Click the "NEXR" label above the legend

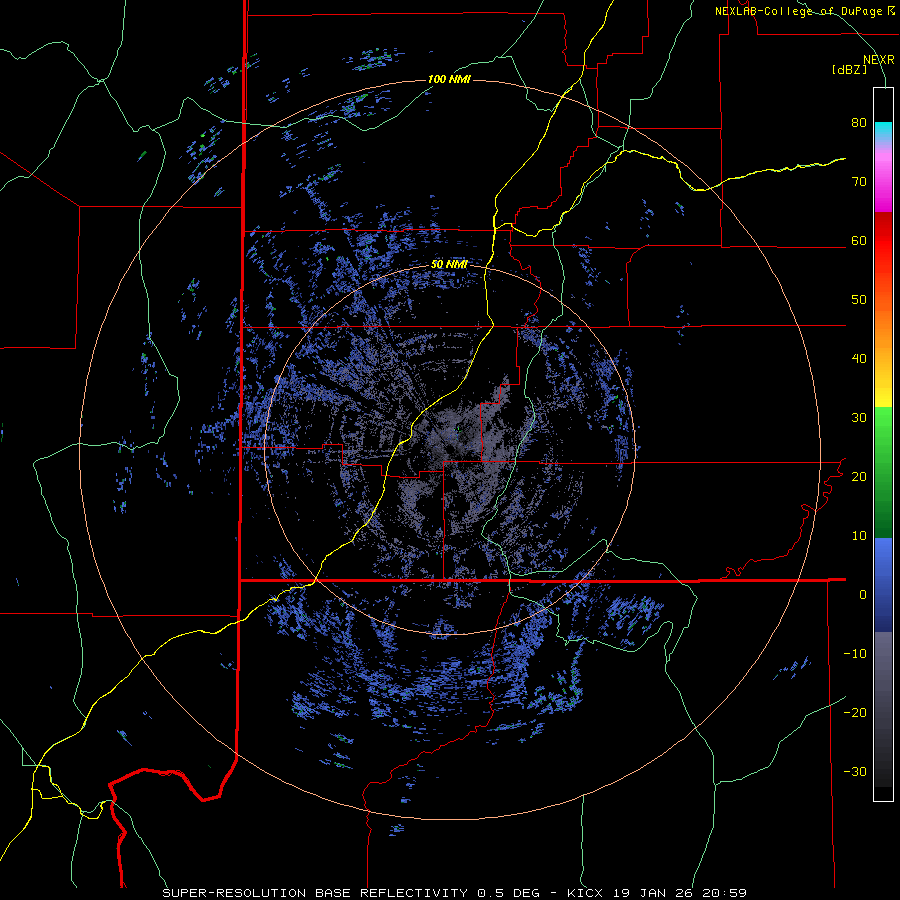pos(878,60)
